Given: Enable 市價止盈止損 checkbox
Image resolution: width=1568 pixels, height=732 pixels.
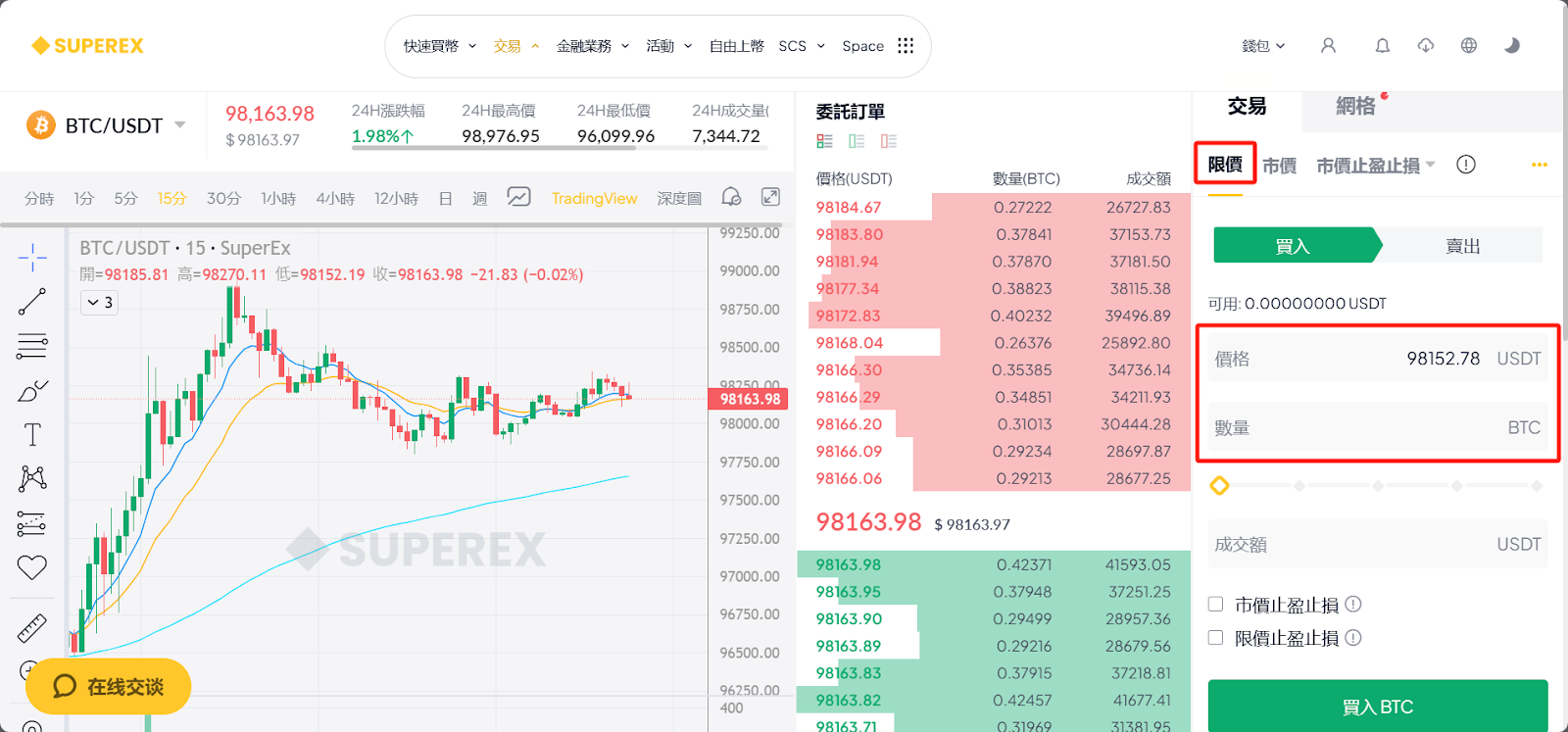Looking at the screenshot, I should (x=1216, y=605).
